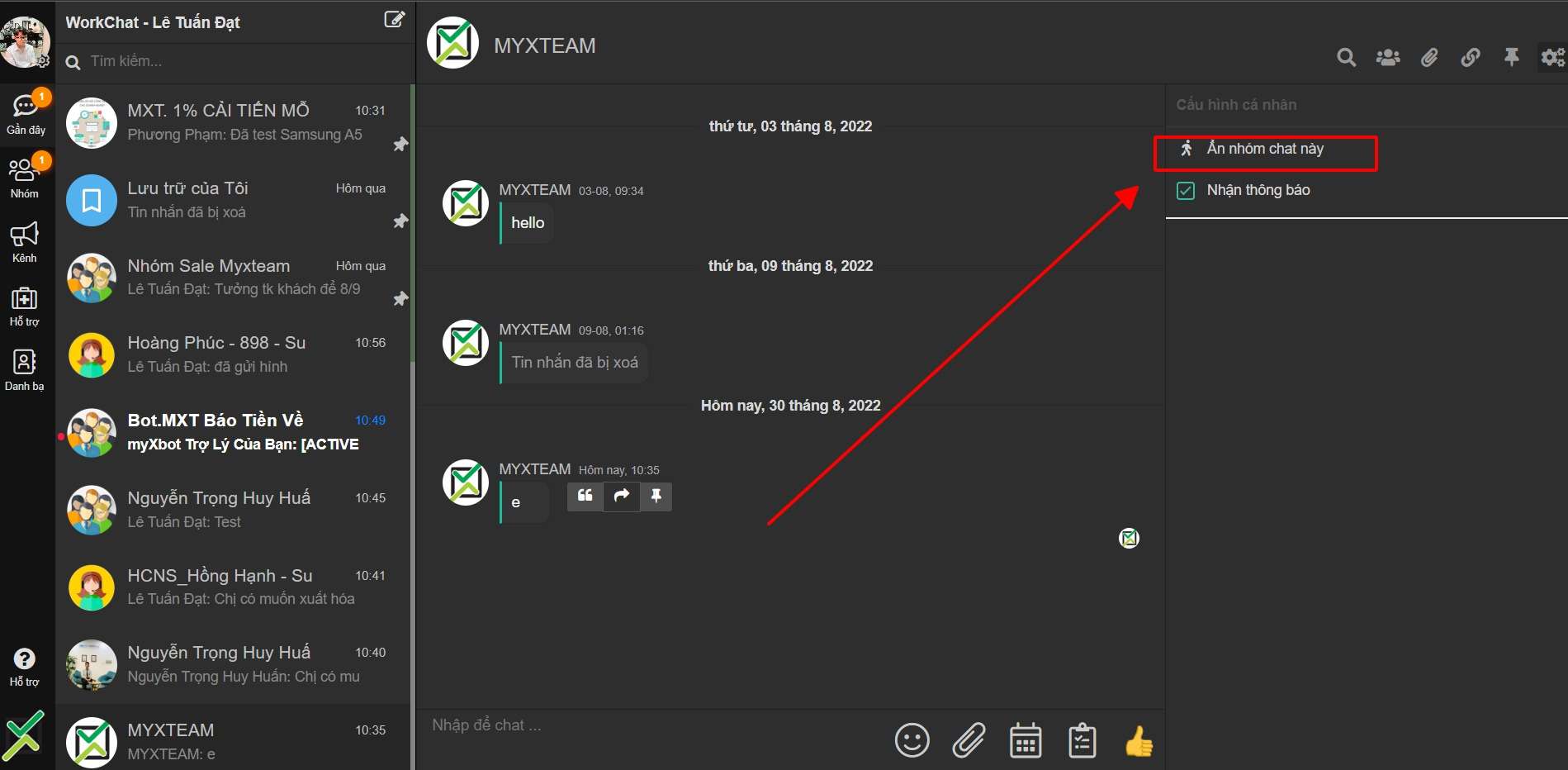The image size is (1568, 770).
Task: Select 'Ẩn nhóm chat này' option
Action: pyautogui.click(x=1264, y=150)
